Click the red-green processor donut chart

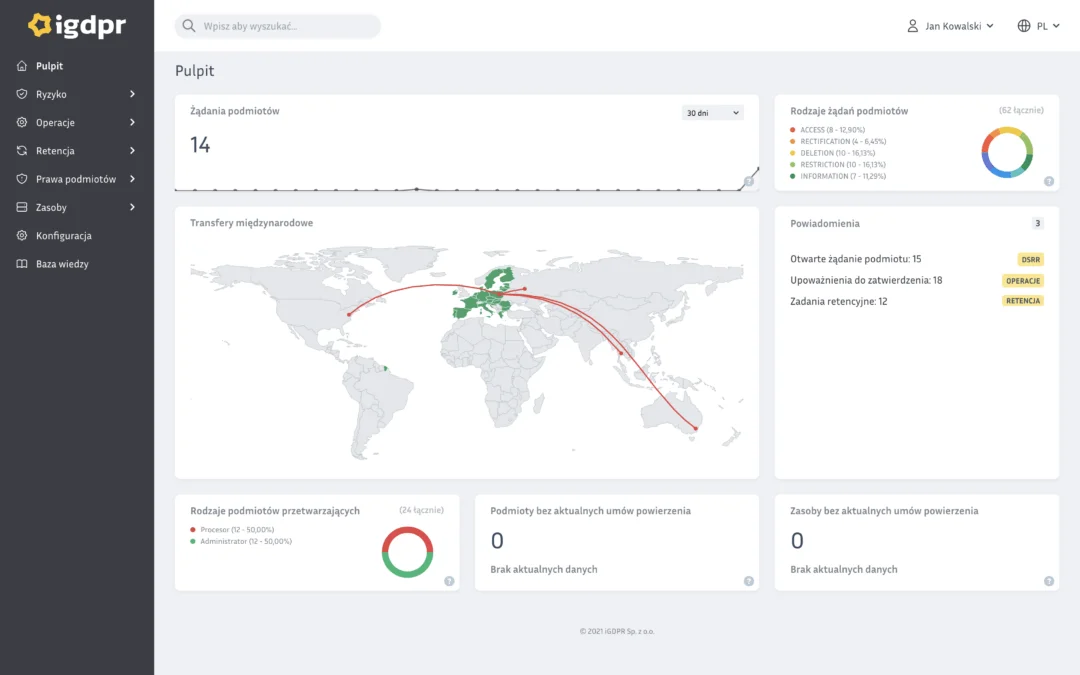(407, 552)
